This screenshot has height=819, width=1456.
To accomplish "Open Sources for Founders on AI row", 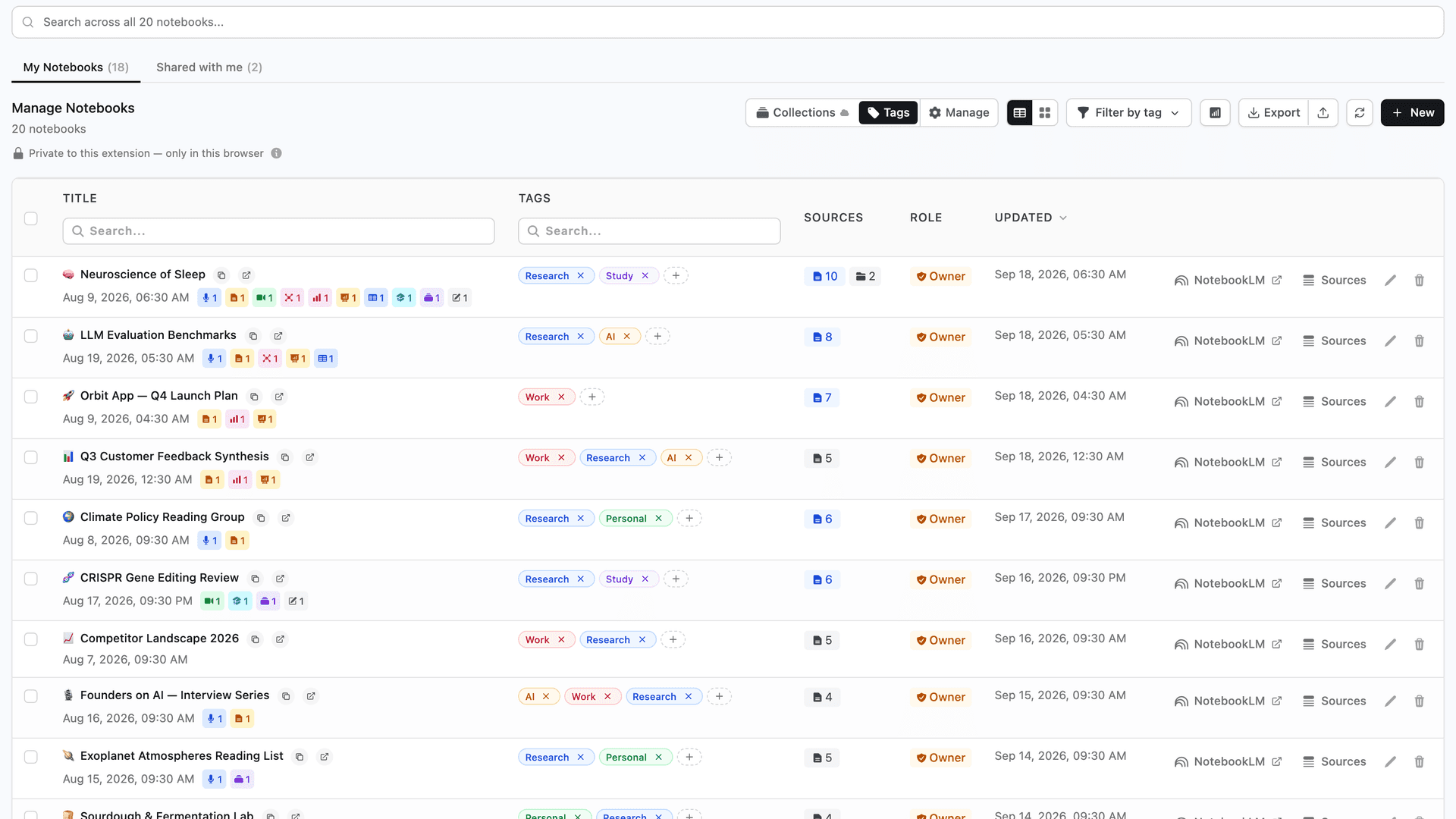I will [1334, 701].
